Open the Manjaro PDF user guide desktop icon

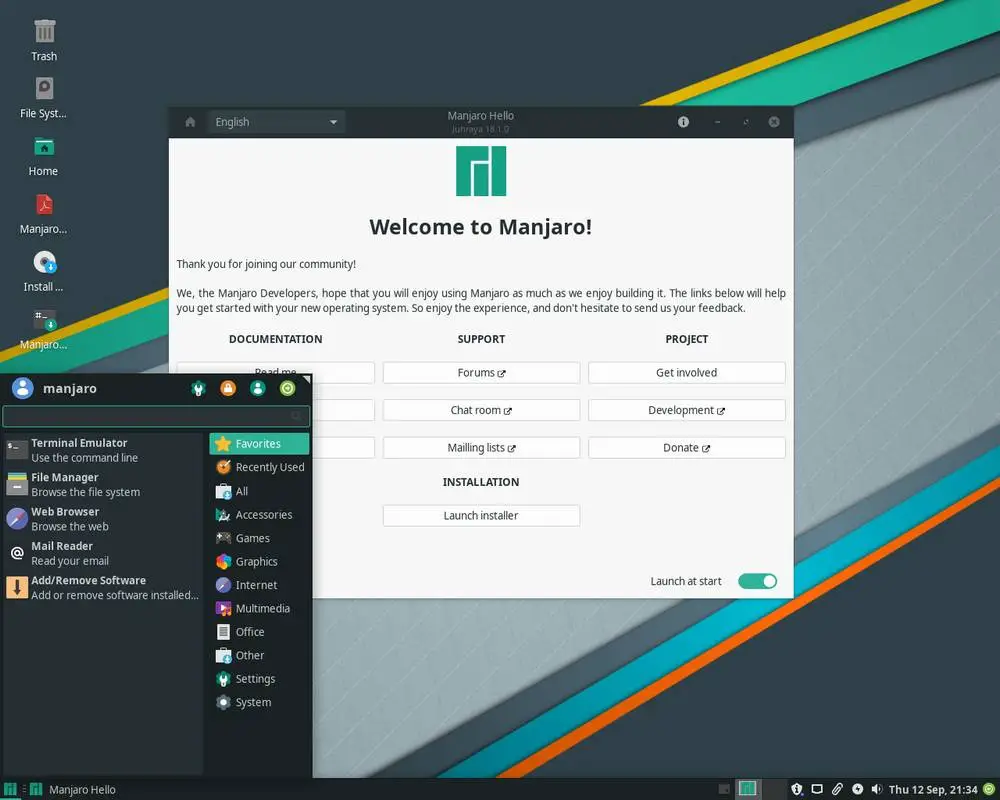pos(43,213)
